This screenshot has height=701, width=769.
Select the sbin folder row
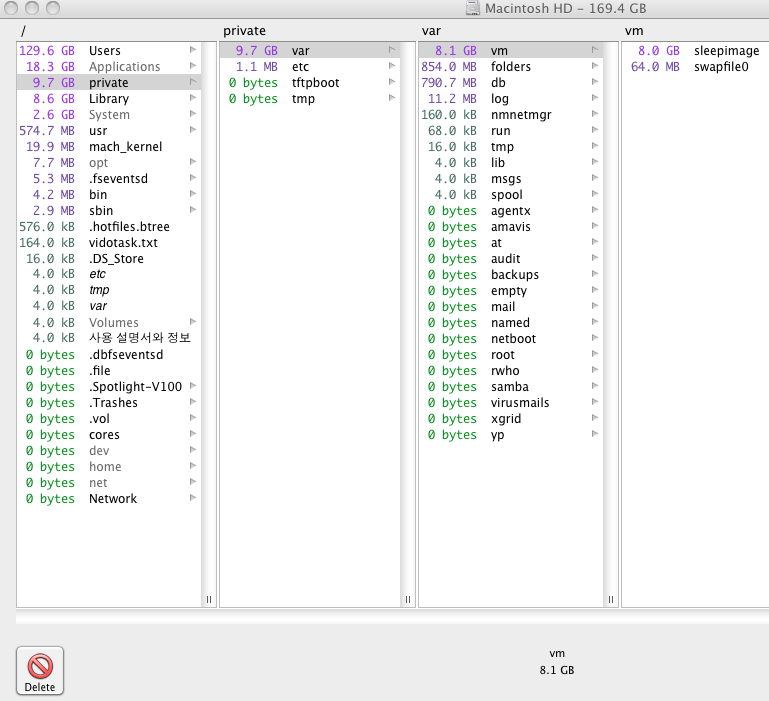[x=109, y=210]
